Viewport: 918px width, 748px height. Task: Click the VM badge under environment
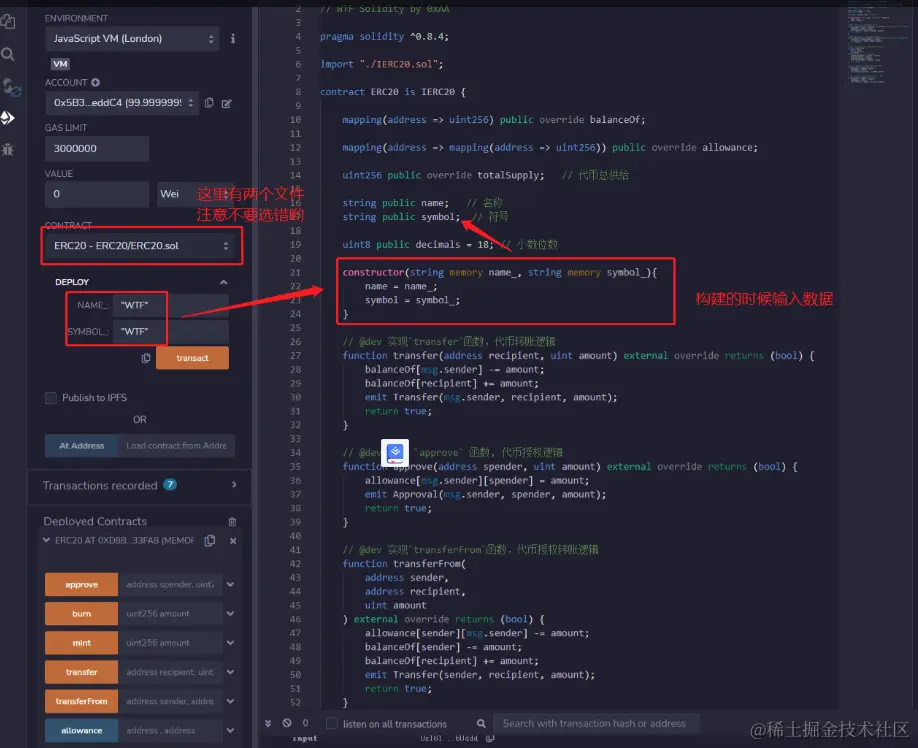click(x=60, y=64)
